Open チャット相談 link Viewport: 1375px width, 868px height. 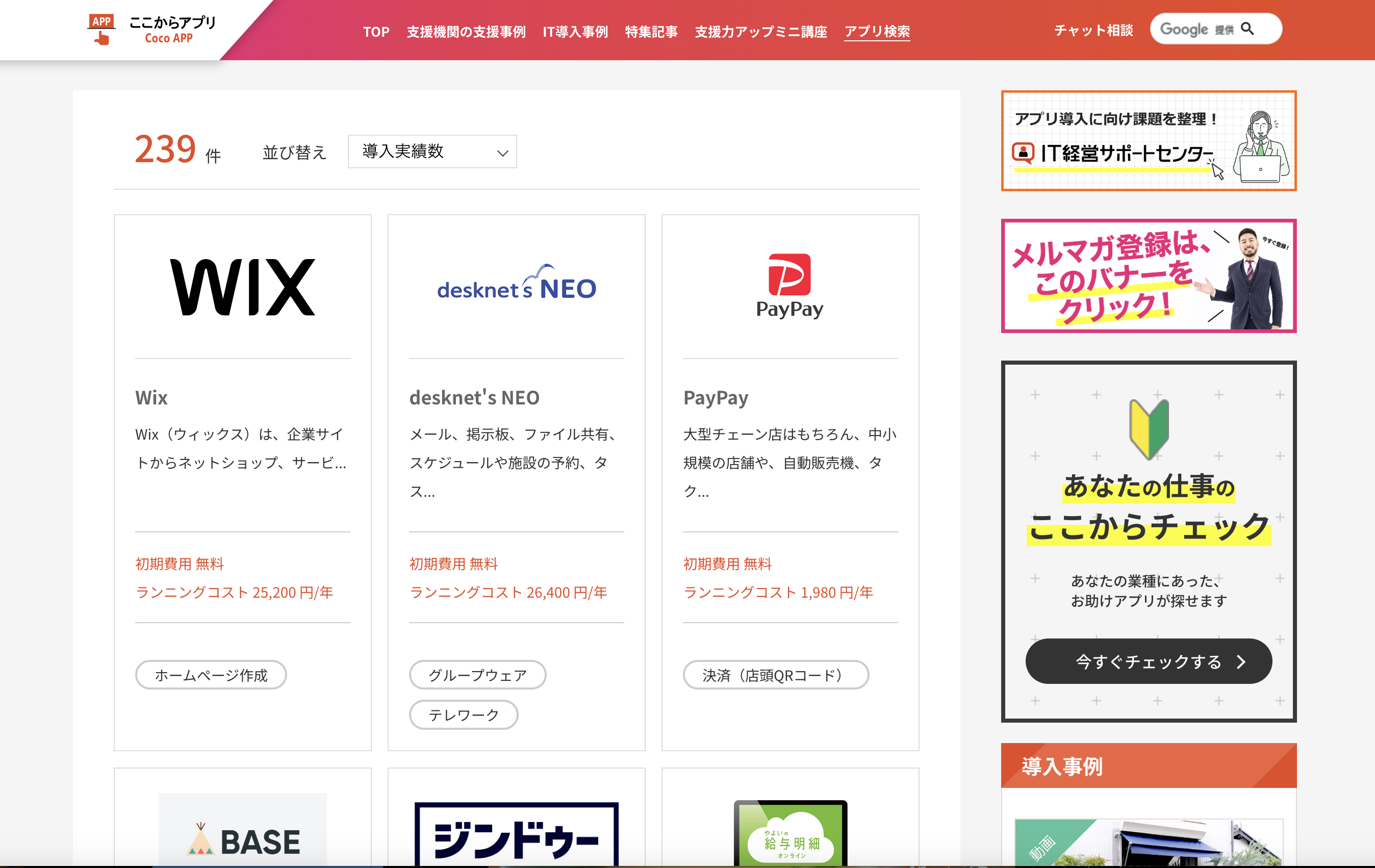pyautogui.click(x=1093, y=30)
